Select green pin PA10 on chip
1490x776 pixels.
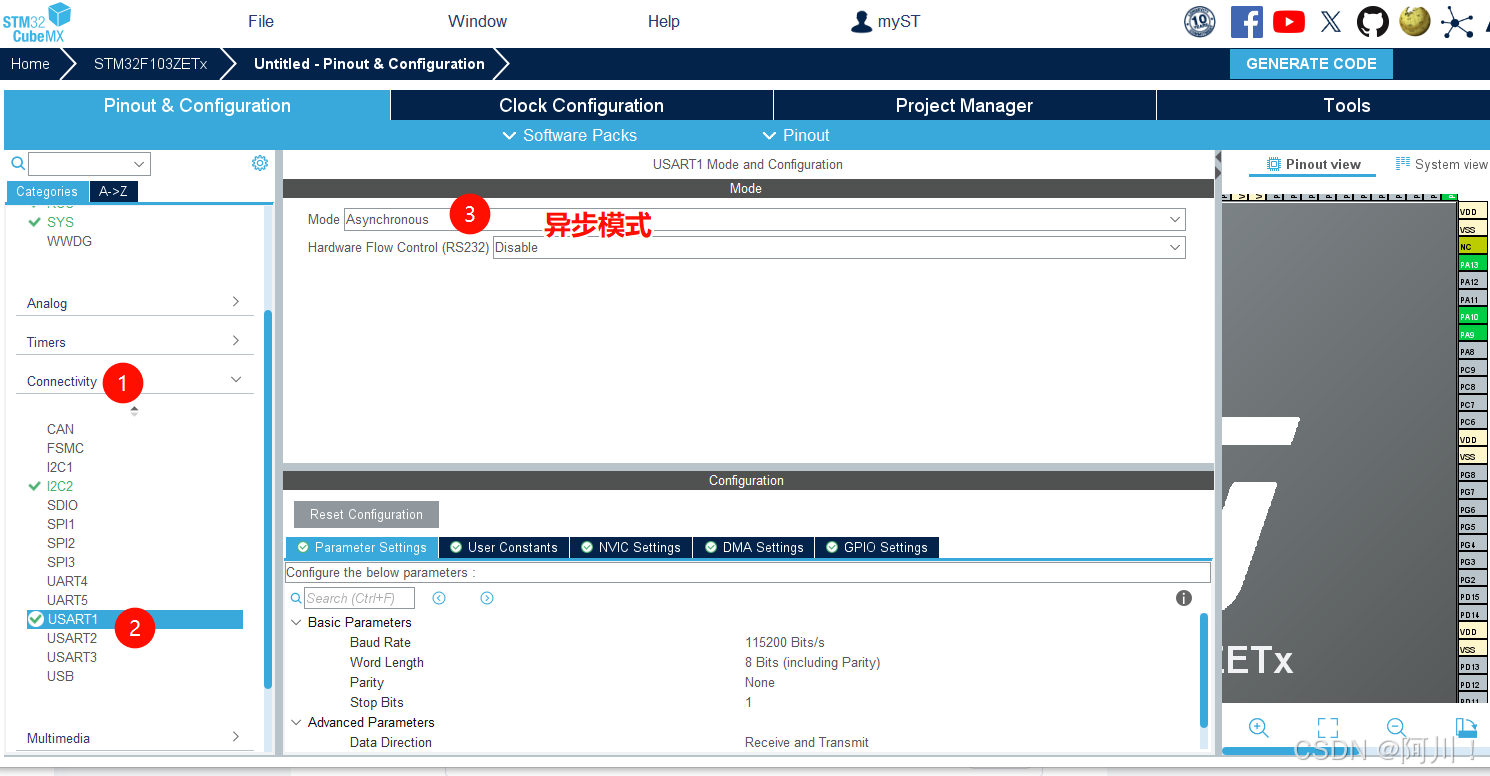click(1473, 317)
